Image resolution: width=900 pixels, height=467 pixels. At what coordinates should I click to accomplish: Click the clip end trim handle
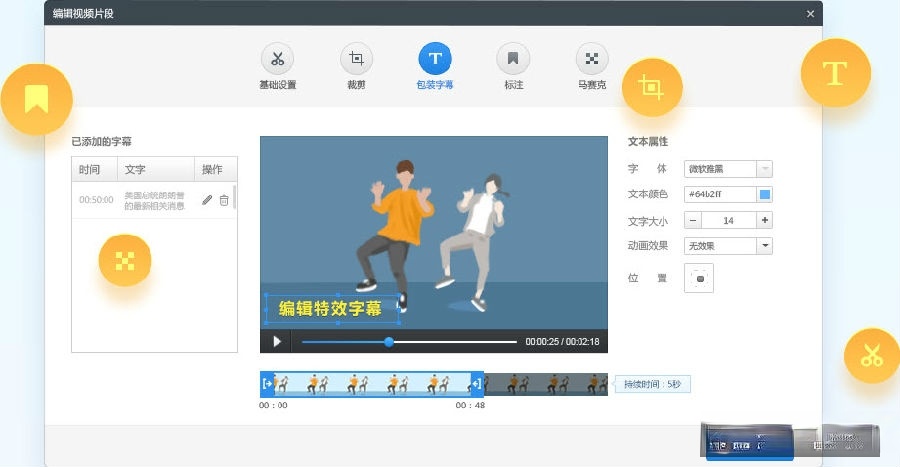tap(476, 384)
